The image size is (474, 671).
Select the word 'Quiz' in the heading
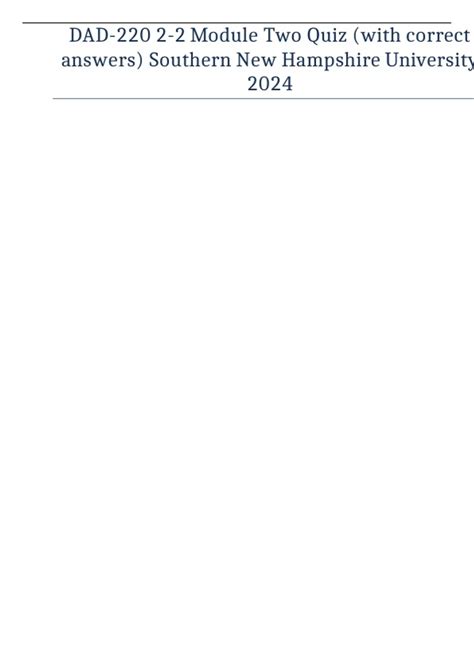coord(326,36)
